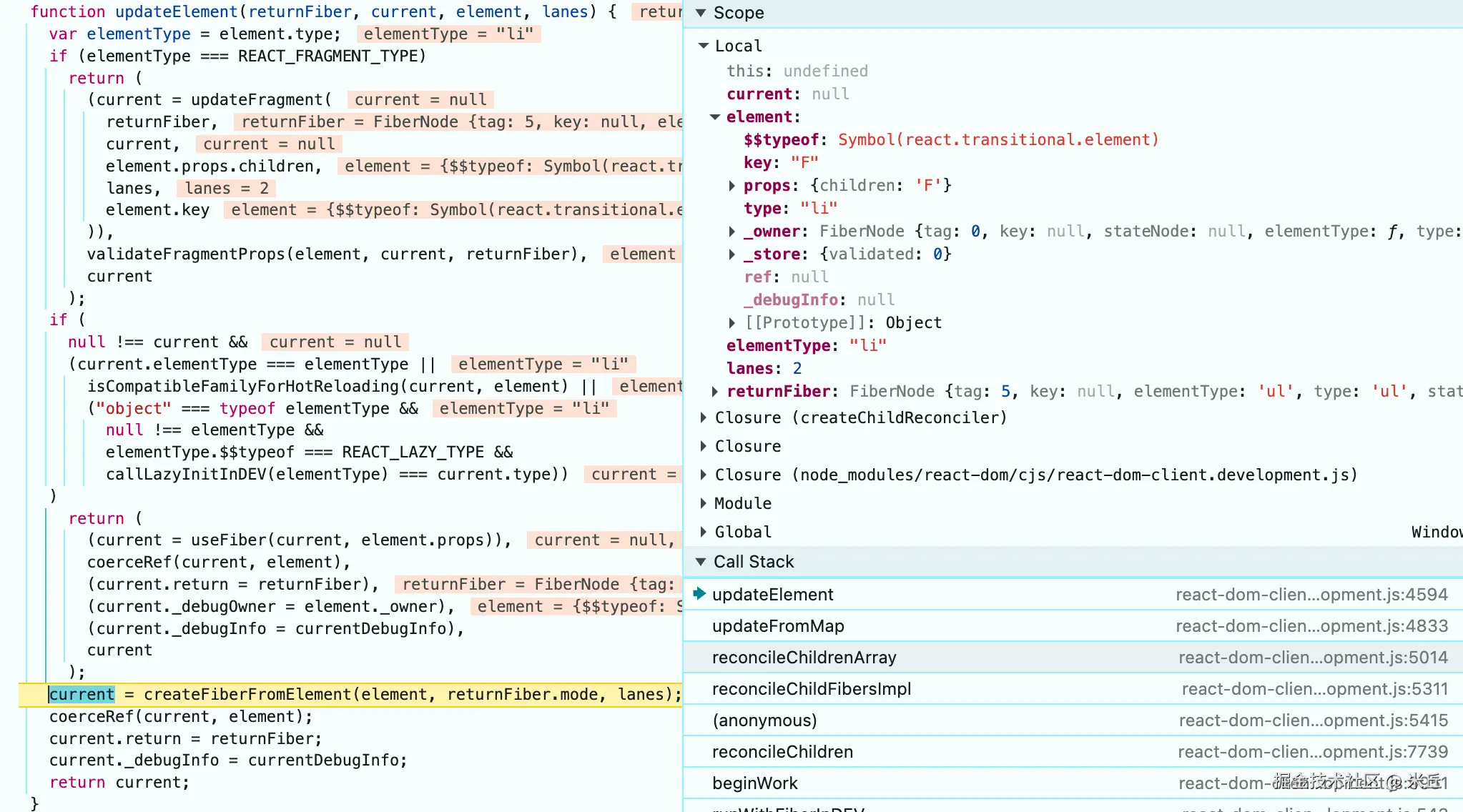
Task: Open the react-dom-client link at line 5311
Action: (x=1314, y=689)
